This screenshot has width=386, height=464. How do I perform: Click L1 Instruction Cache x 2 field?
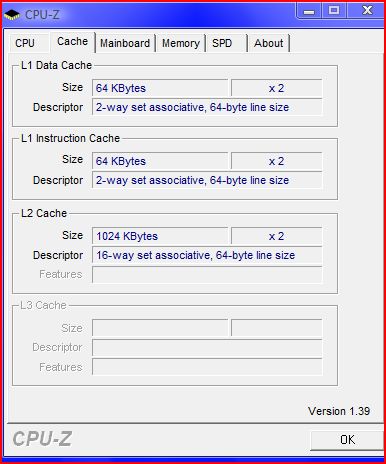276,161
